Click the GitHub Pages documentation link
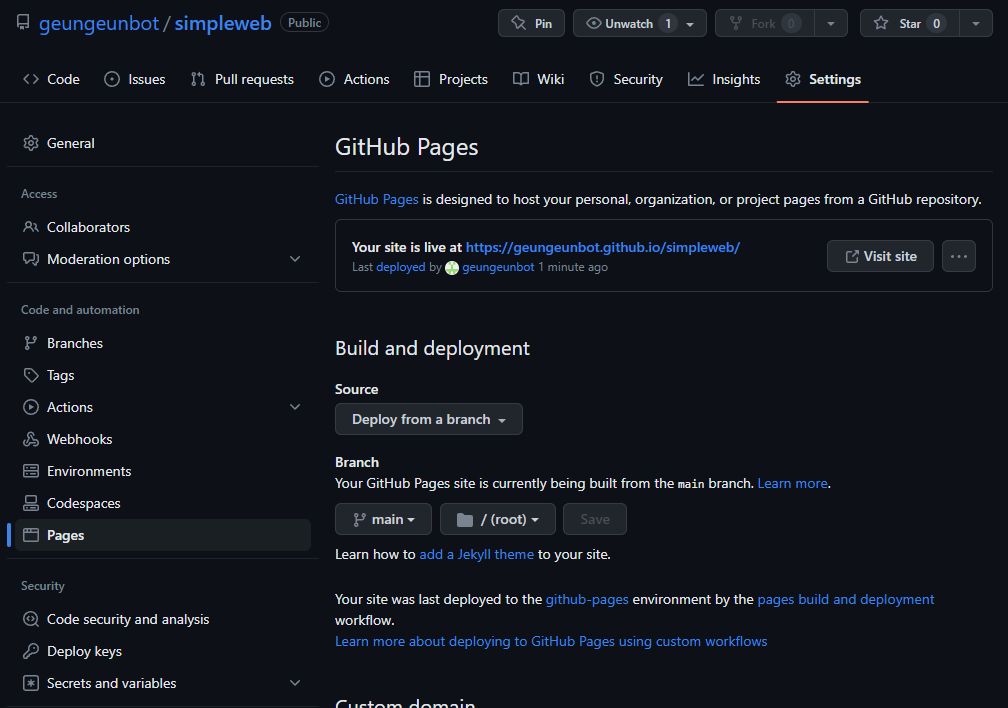This screenshot has width=1008, height=708. click(x=377, y=199)
